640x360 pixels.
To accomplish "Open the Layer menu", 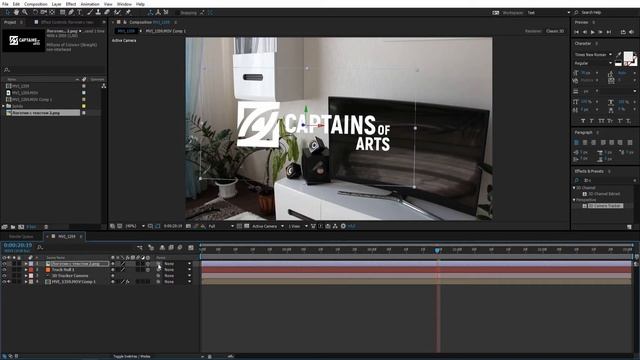I will click(56, 4).
